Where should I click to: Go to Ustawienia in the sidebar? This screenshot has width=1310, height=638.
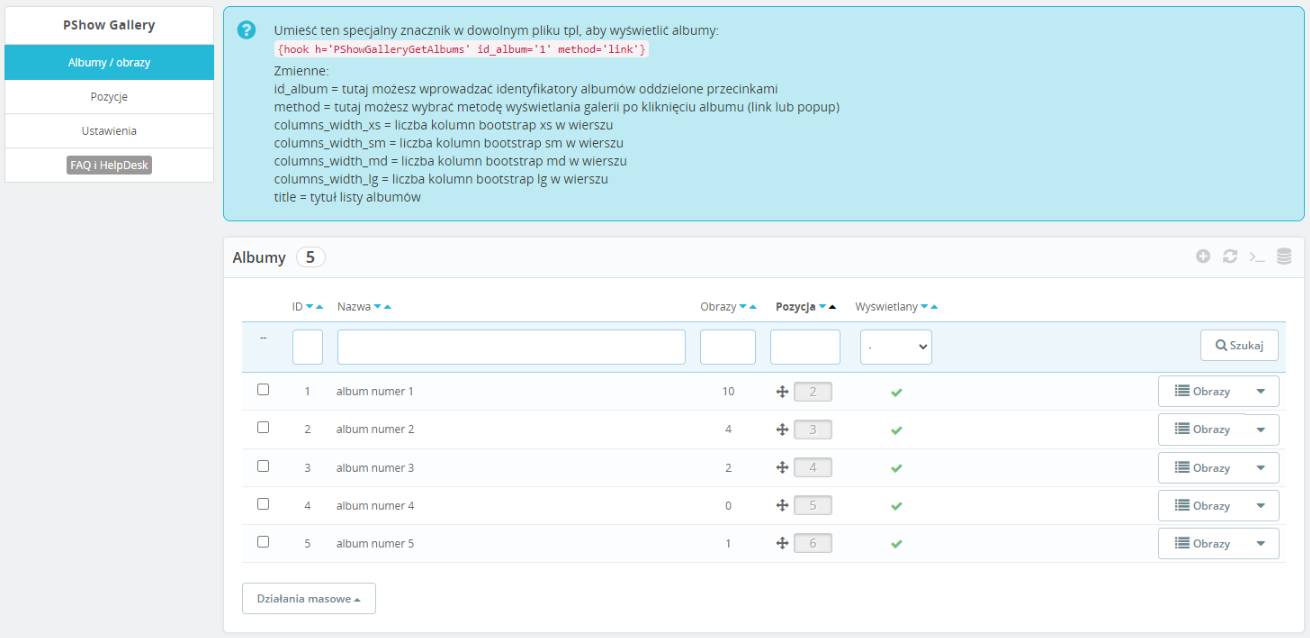109,131
